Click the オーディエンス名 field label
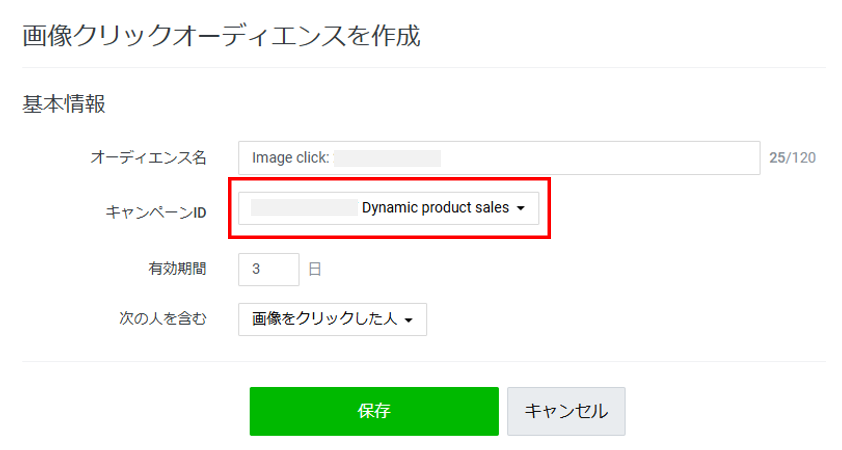The width and height of the screenshot is (842, 450). [x=148, y=157]
